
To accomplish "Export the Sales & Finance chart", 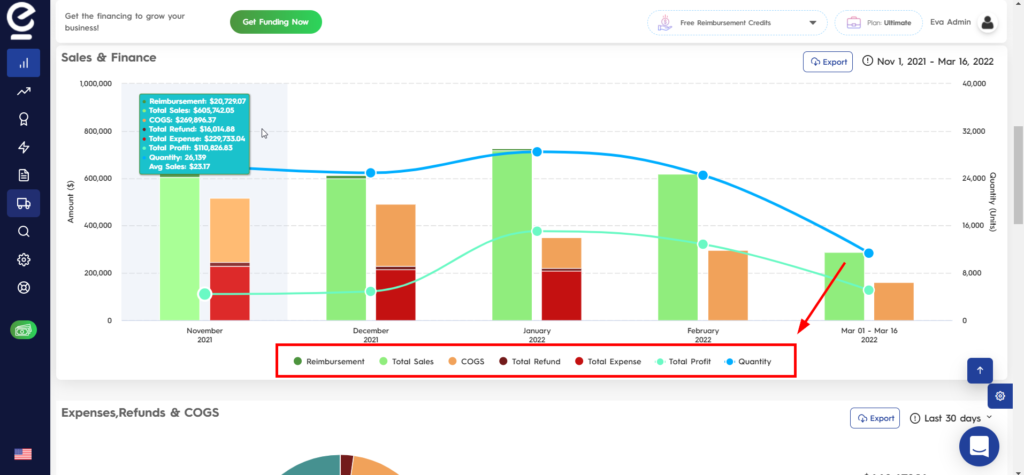I will 828,62.
